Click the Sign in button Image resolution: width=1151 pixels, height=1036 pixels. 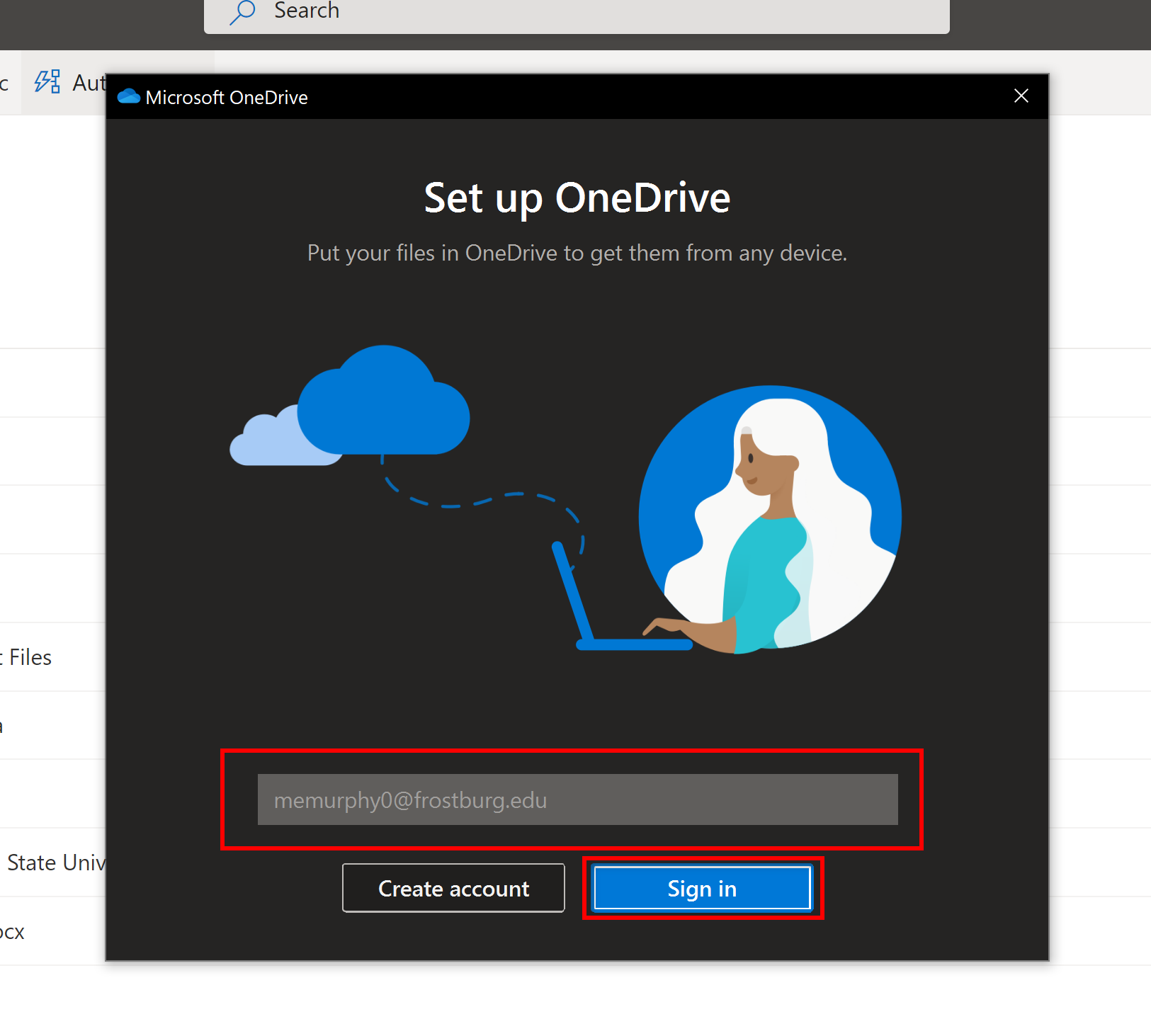702,888
